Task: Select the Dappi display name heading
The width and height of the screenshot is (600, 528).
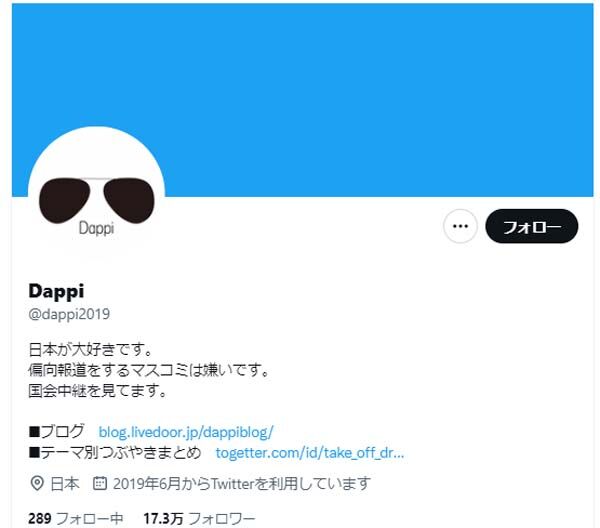Action: (56, 291)
